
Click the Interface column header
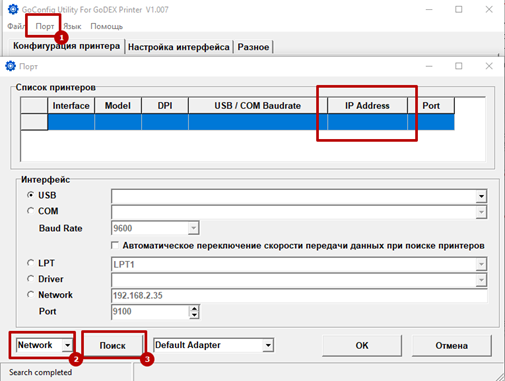[71, 106]
